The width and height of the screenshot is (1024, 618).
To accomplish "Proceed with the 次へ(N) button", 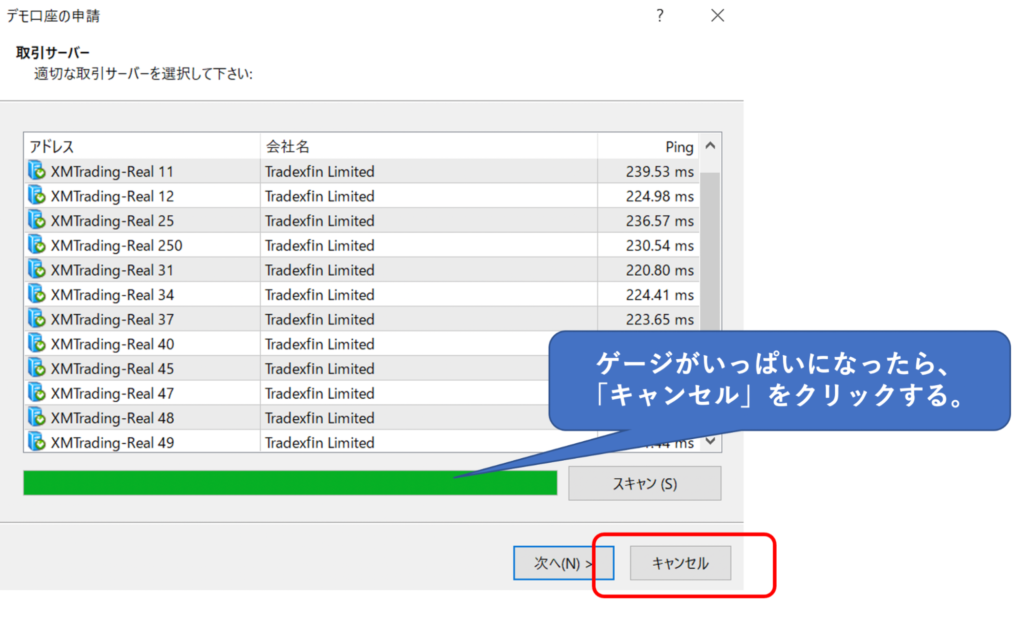I will point(563,563).
